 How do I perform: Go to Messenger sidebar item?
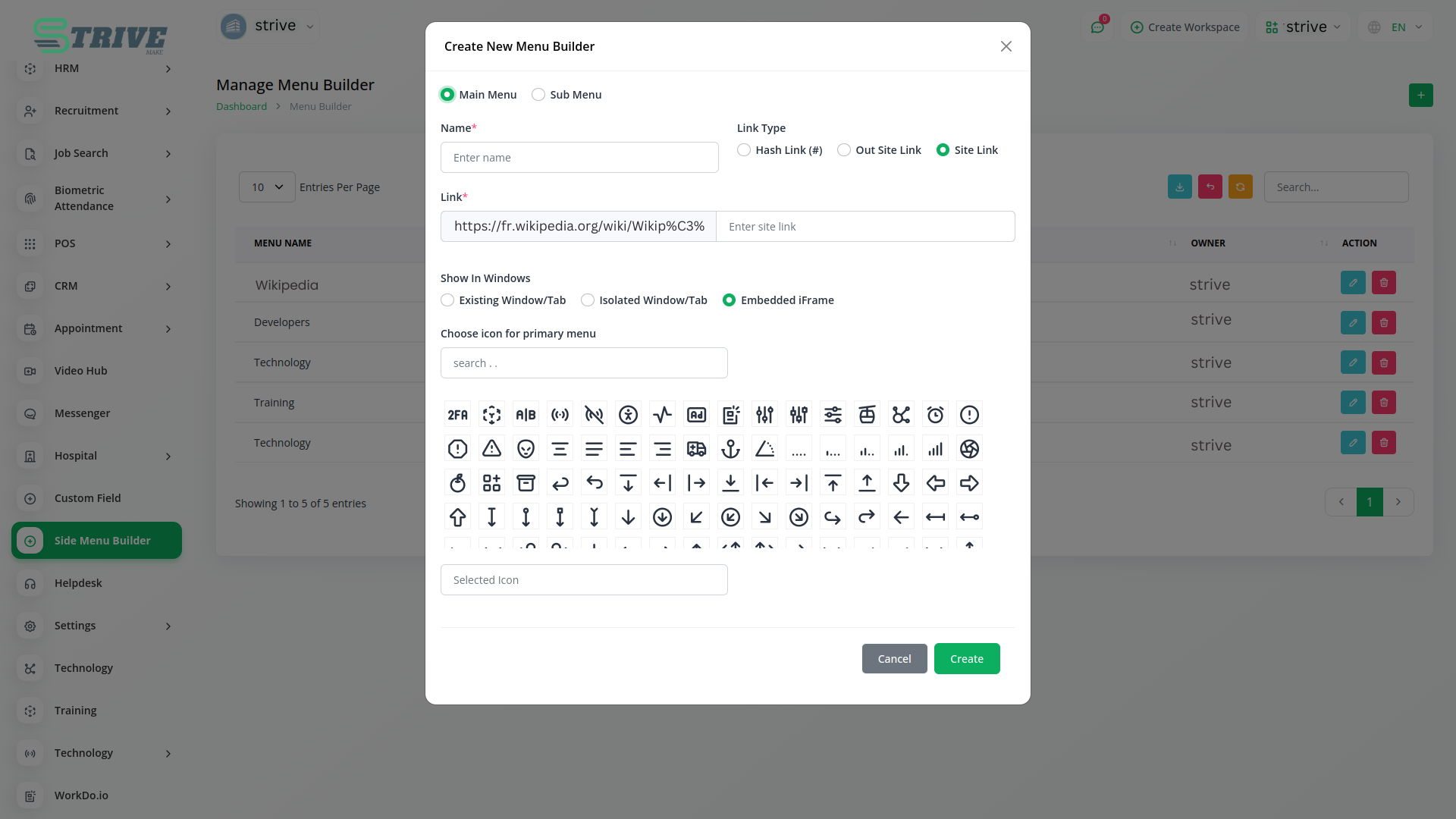[82, 413]
